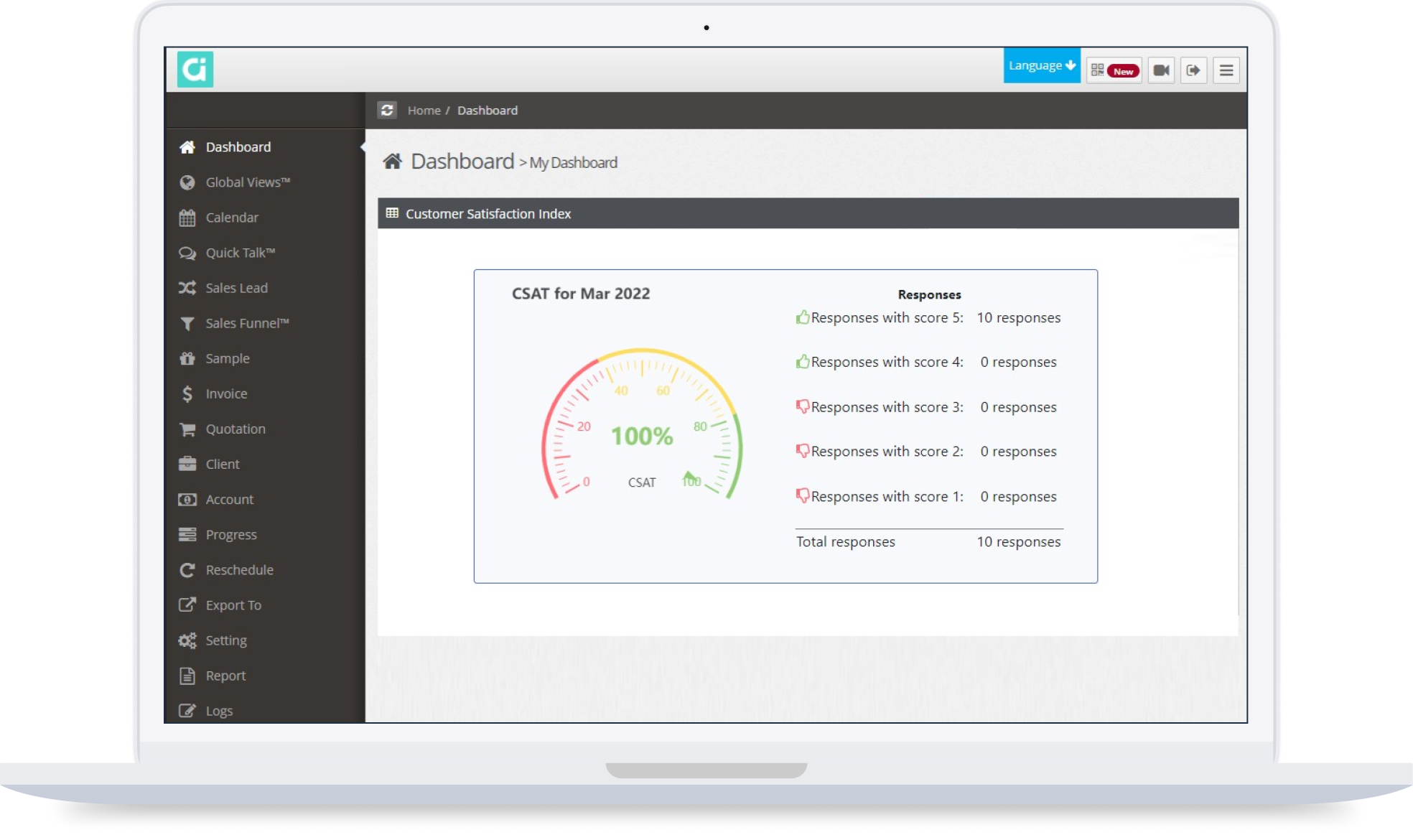Open Sales Funnel filter icon
1413x840 pixels.
click(187, 324)
